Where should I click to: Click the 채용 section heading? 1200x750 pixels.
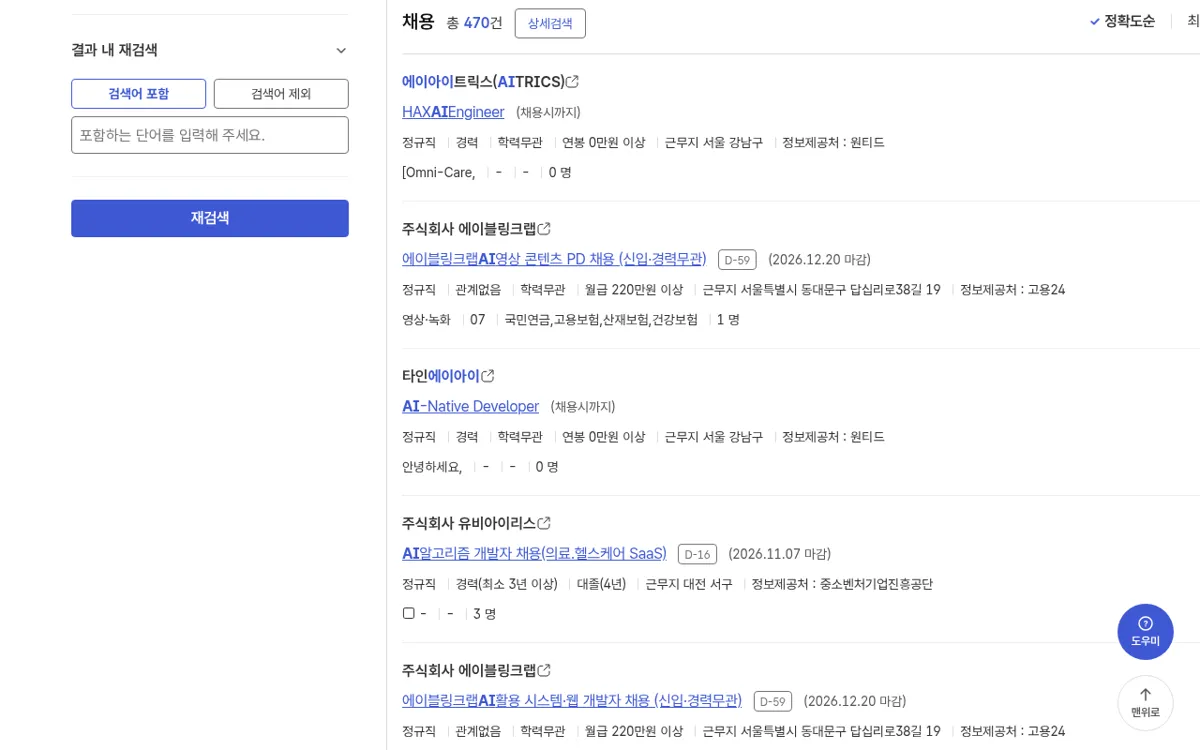tap(418, 21)
